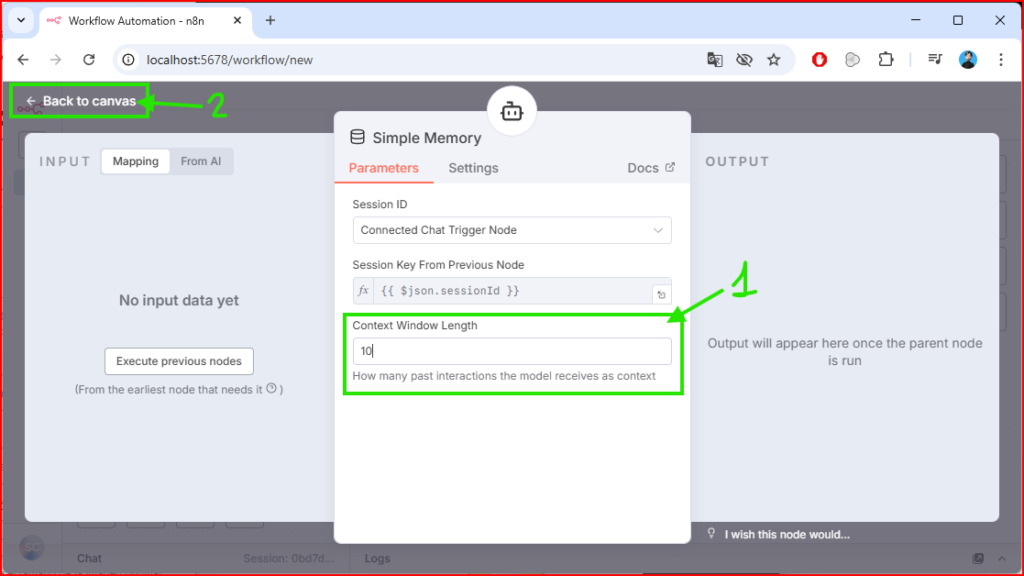Open the browser tab search chevron
Screen dimensions: 1024x576
[21, 20]
